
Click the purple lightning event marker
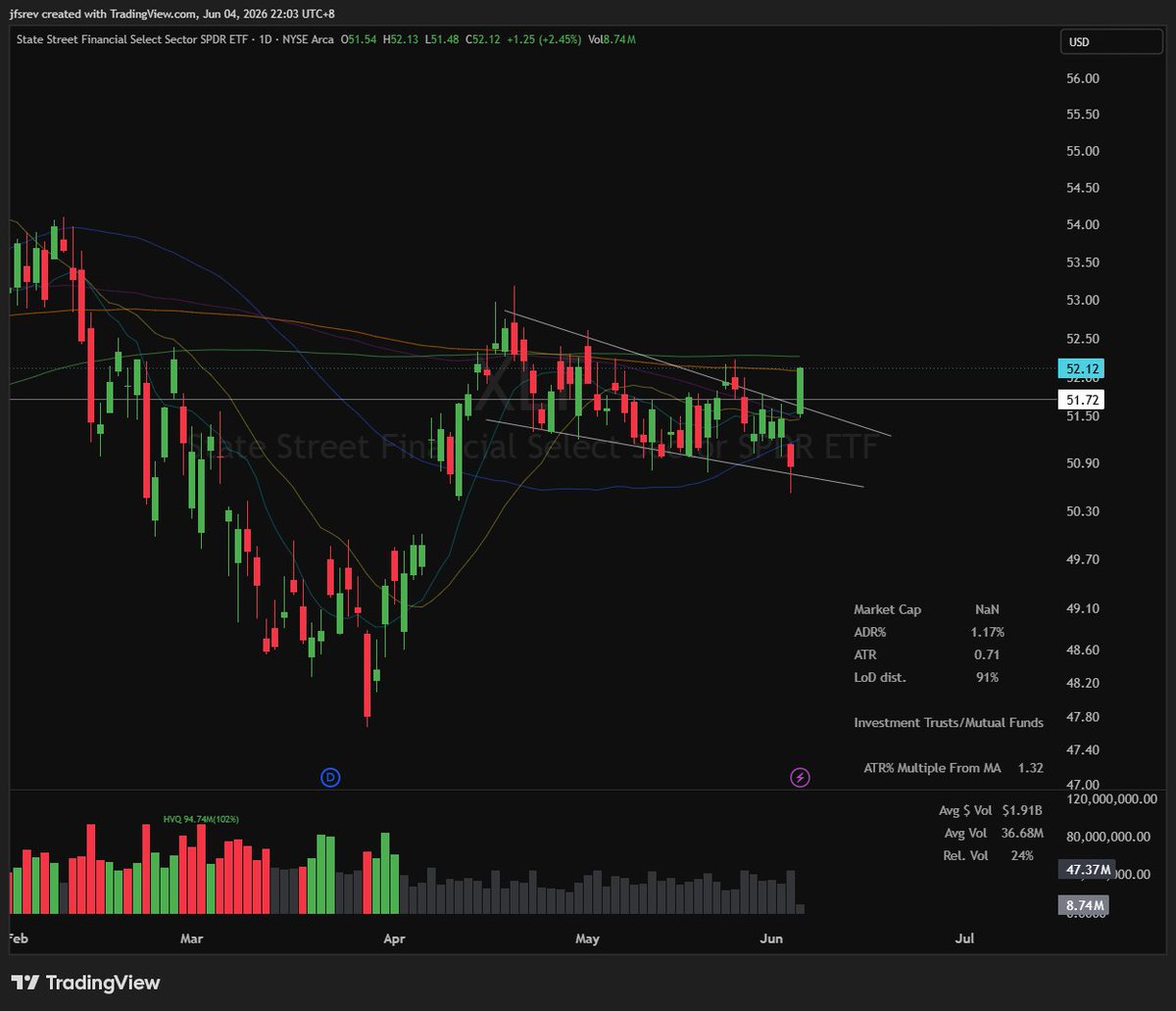pos(800,777)
